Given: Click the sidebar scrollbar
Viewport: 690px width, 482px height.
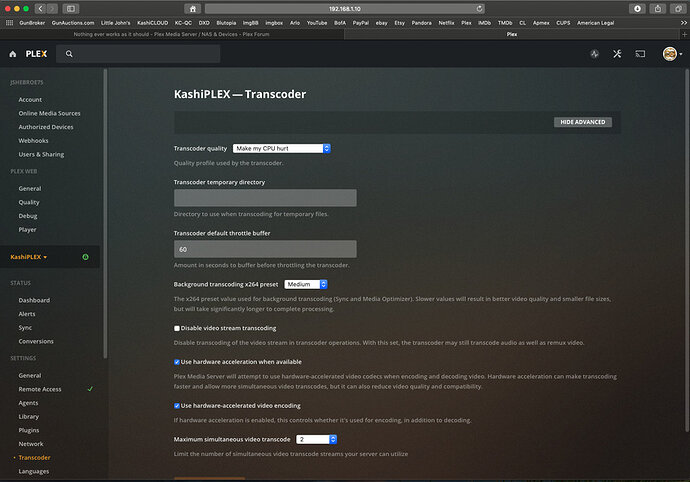Looking at the screenshot, I should [105, 213].
